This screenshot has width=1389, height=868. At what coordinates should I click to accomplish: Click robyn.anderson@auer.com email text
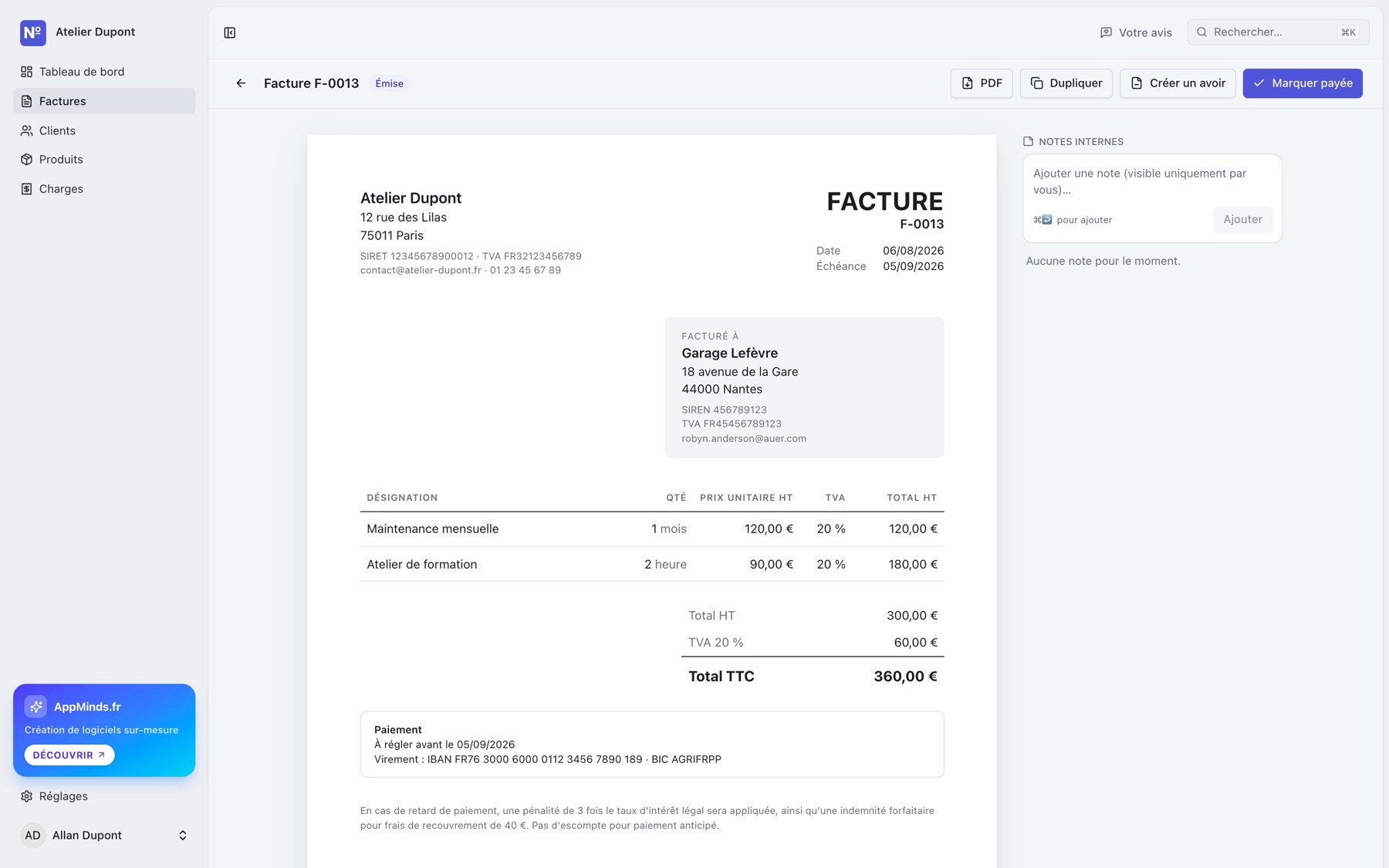(744, 439)
